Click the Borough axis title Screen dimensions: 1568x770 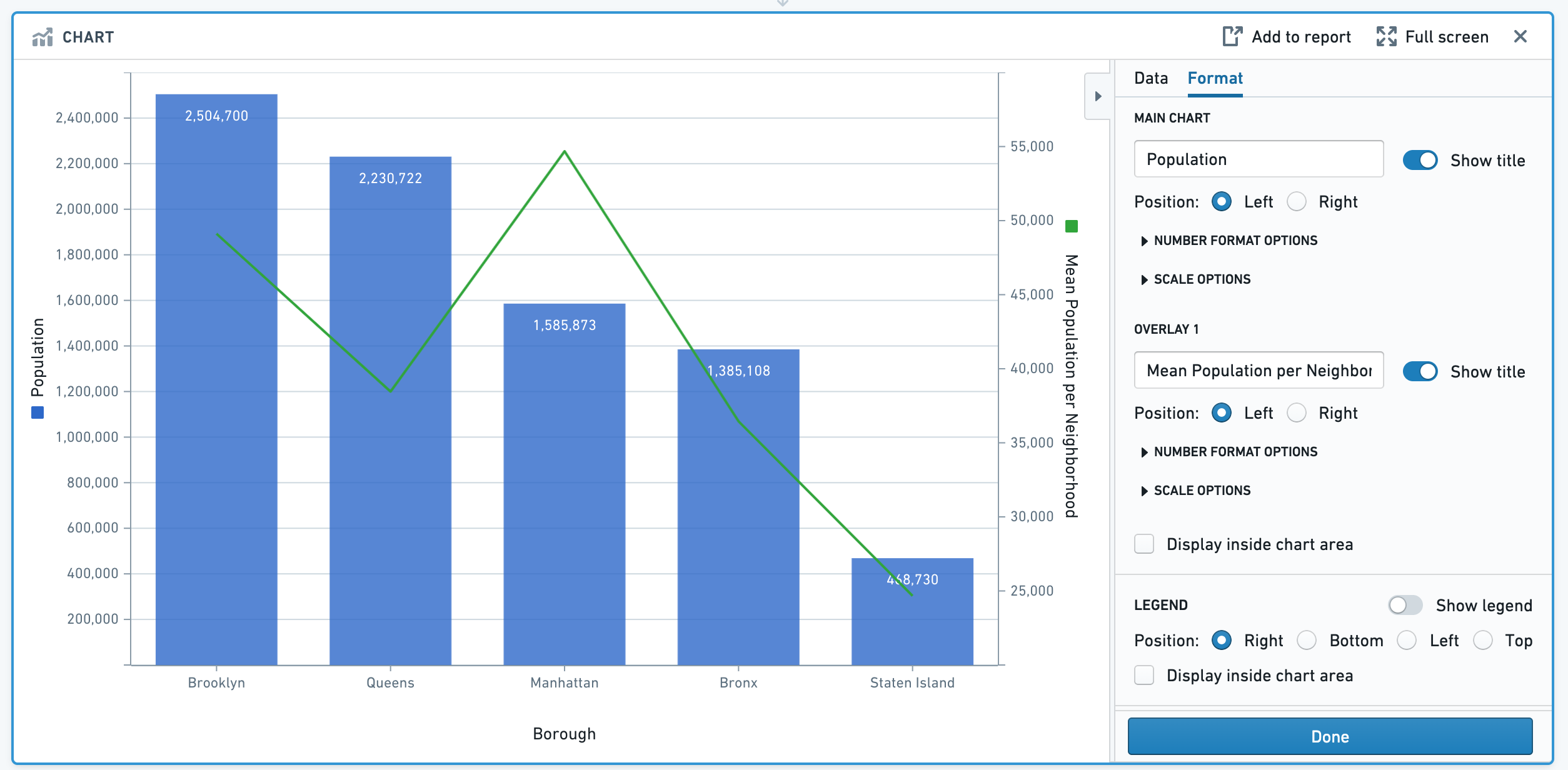(565, 734)
